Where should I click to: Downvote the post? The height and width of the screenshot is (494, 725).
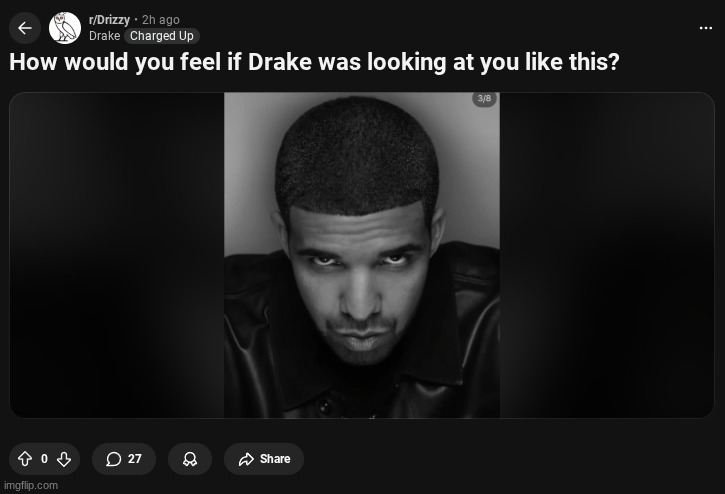(64, 459)
